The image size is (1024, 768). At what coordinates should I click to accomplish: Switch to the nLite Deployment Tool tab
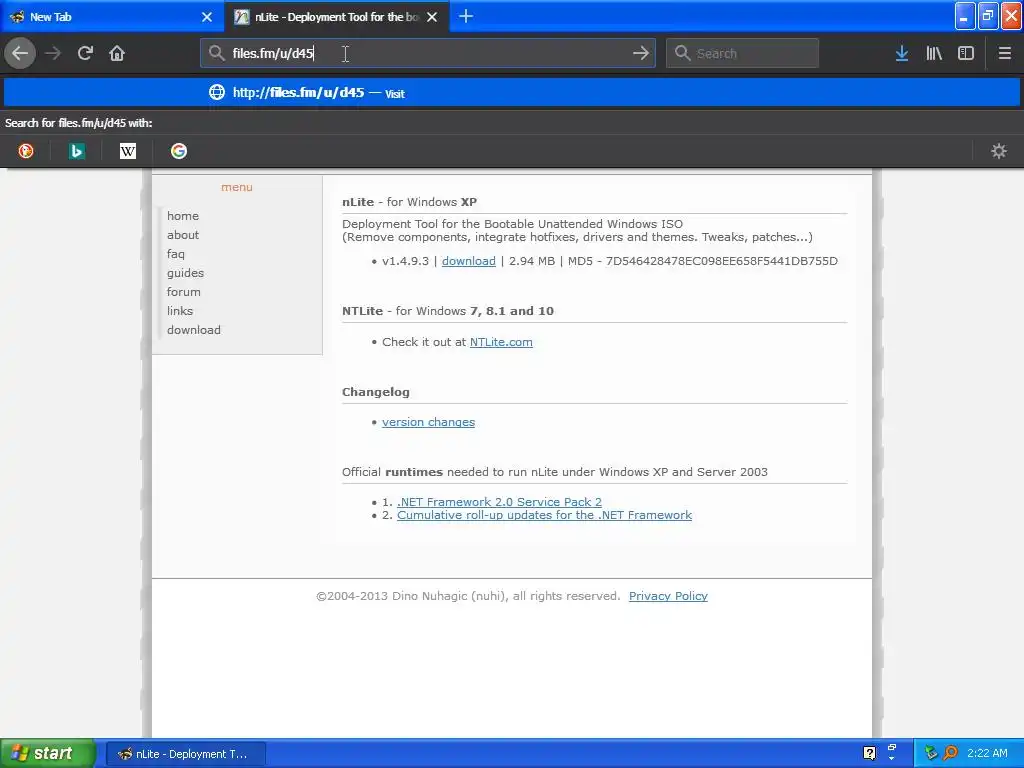point(337,17)
